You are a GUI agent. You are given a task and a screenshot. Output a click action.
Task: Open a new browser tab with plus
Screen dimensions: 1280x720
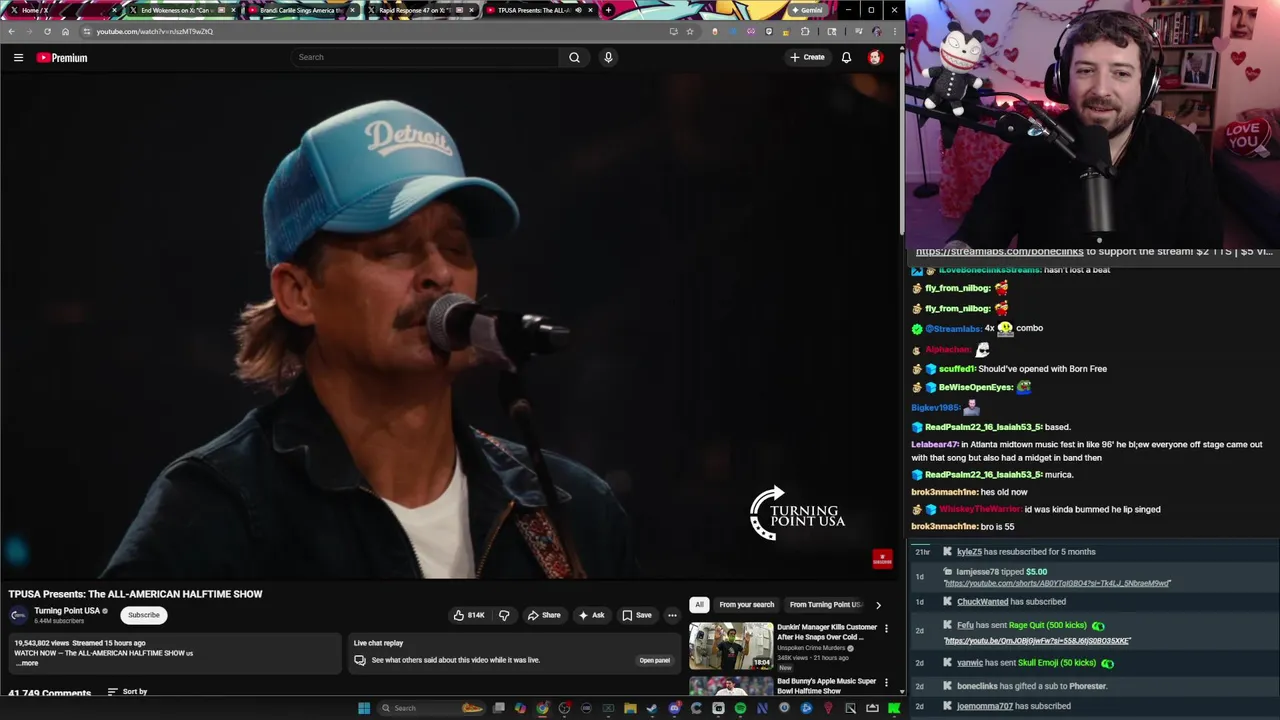tap(608, 10)
